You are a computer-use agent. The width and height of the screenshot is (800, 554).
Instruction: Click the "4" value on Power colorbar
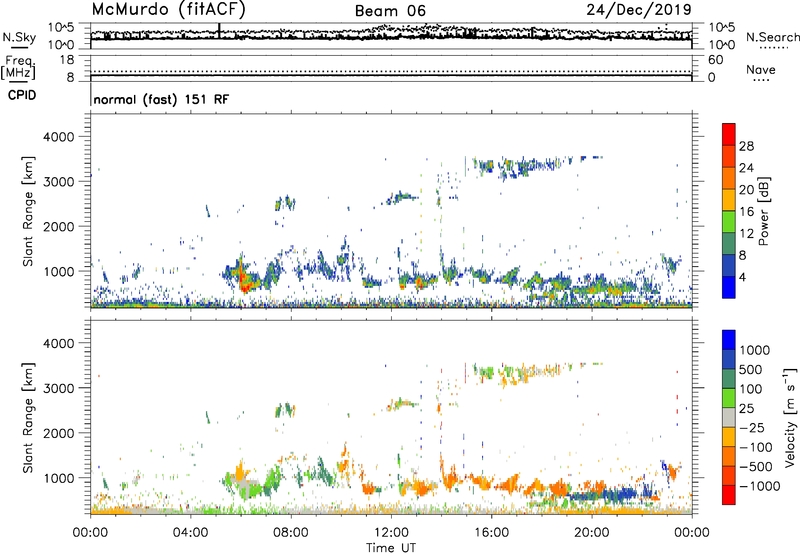click(x=743, y=278)
